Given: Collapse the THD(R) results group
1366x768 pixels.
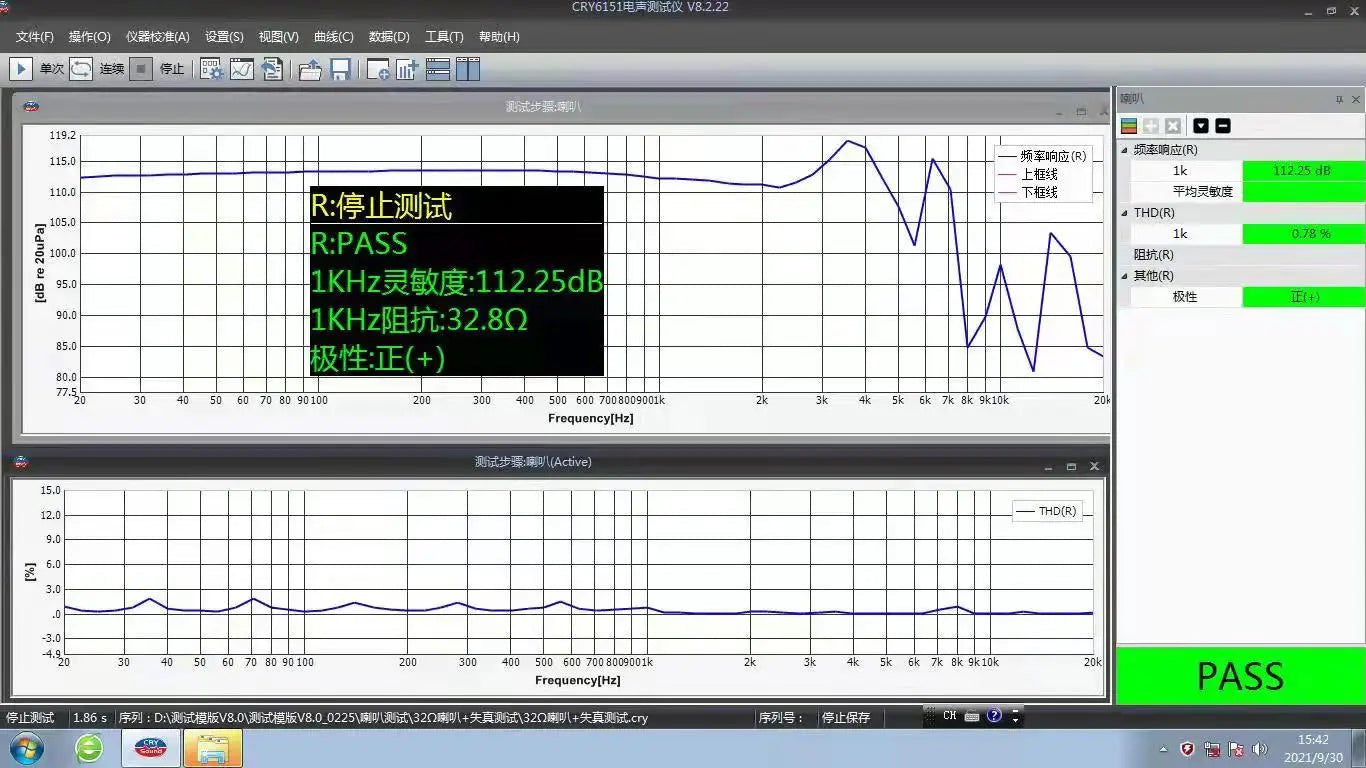Looking at the screenshot, I should 1125,213.
